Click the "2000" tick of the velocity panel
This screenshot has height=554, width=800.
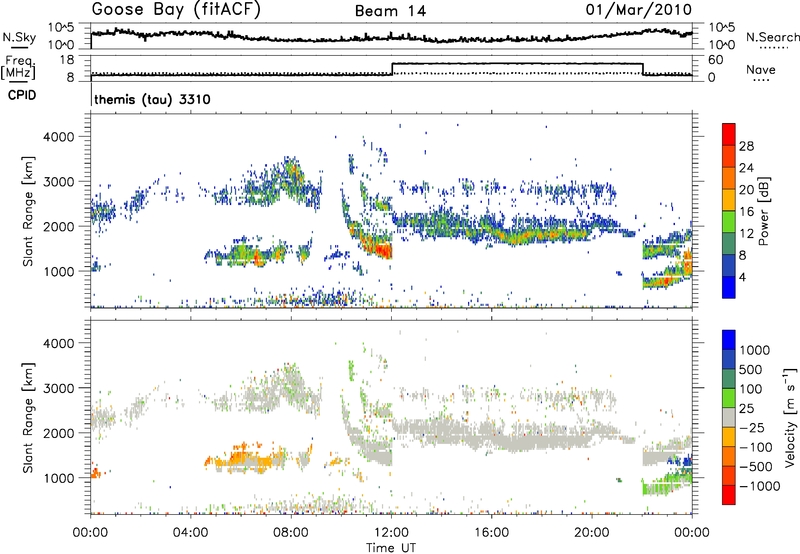point(61,433)
